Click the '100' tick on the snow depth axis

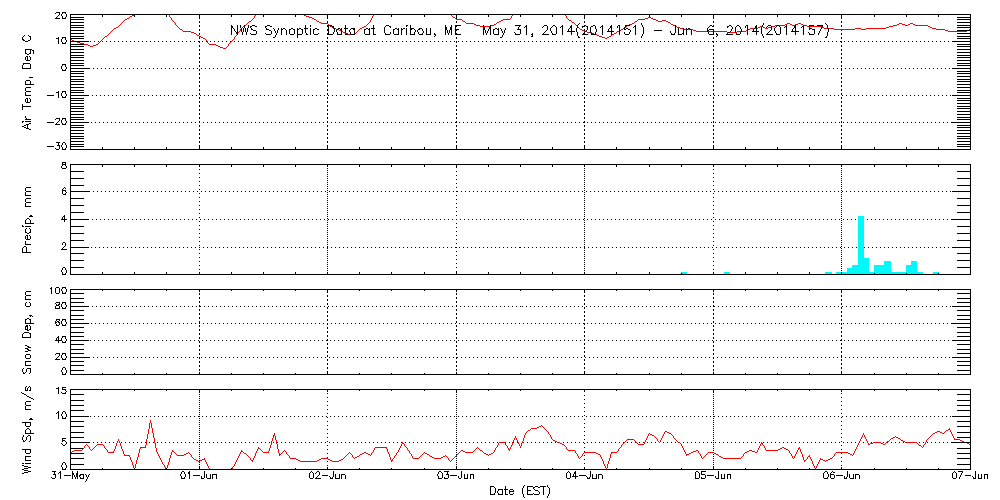[56, 291]
